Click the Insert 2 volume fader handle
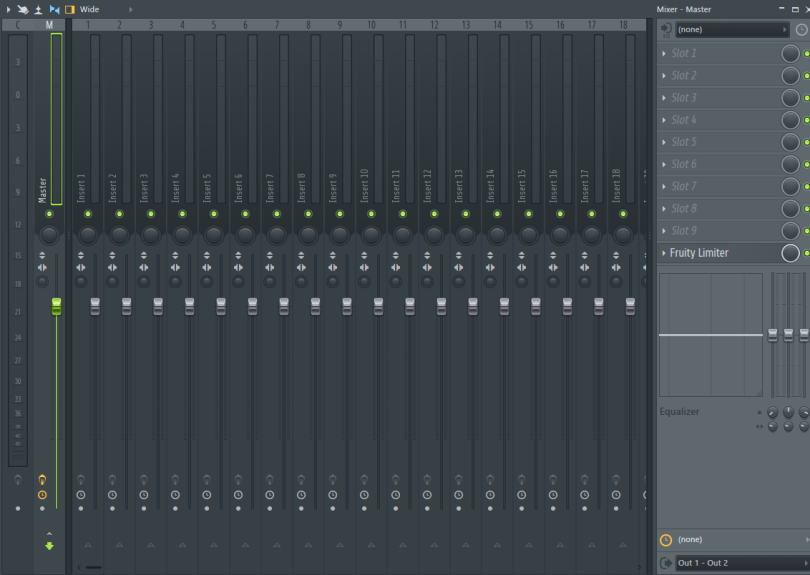The height and width of the screenshot is (575, 810). [127, 306]
